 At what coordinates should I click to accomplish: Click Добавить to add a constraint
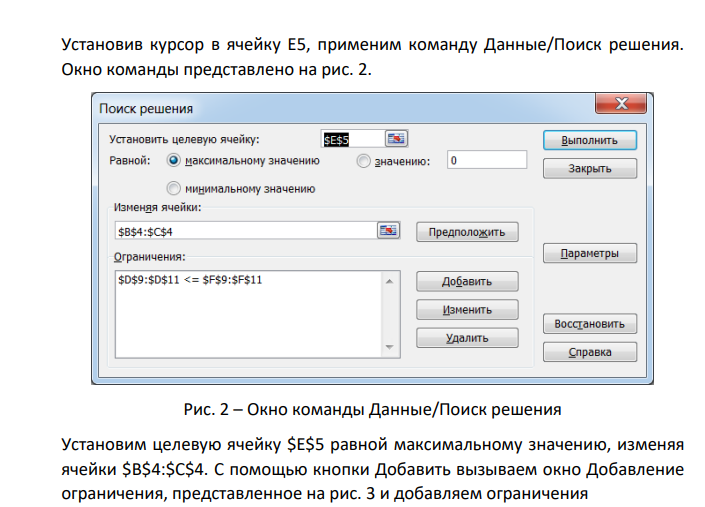pyautogui.click(x=467, y=281)
